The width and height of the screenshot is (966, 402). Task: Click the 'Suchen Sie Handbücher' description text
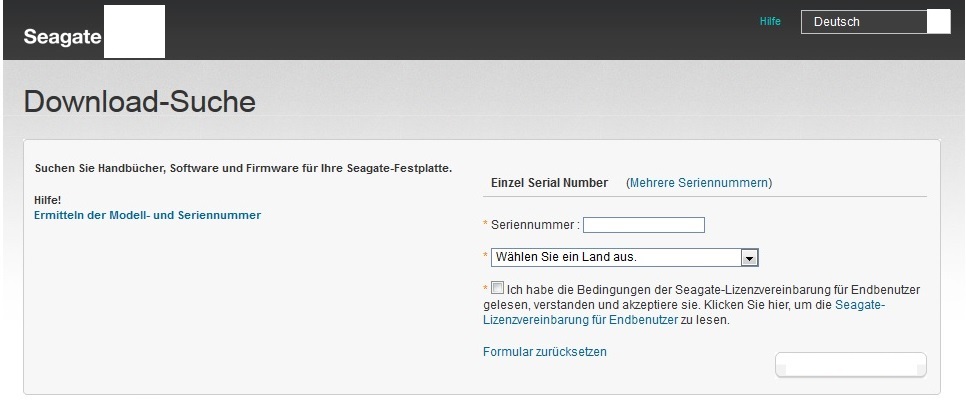click(x=243, y=168)
